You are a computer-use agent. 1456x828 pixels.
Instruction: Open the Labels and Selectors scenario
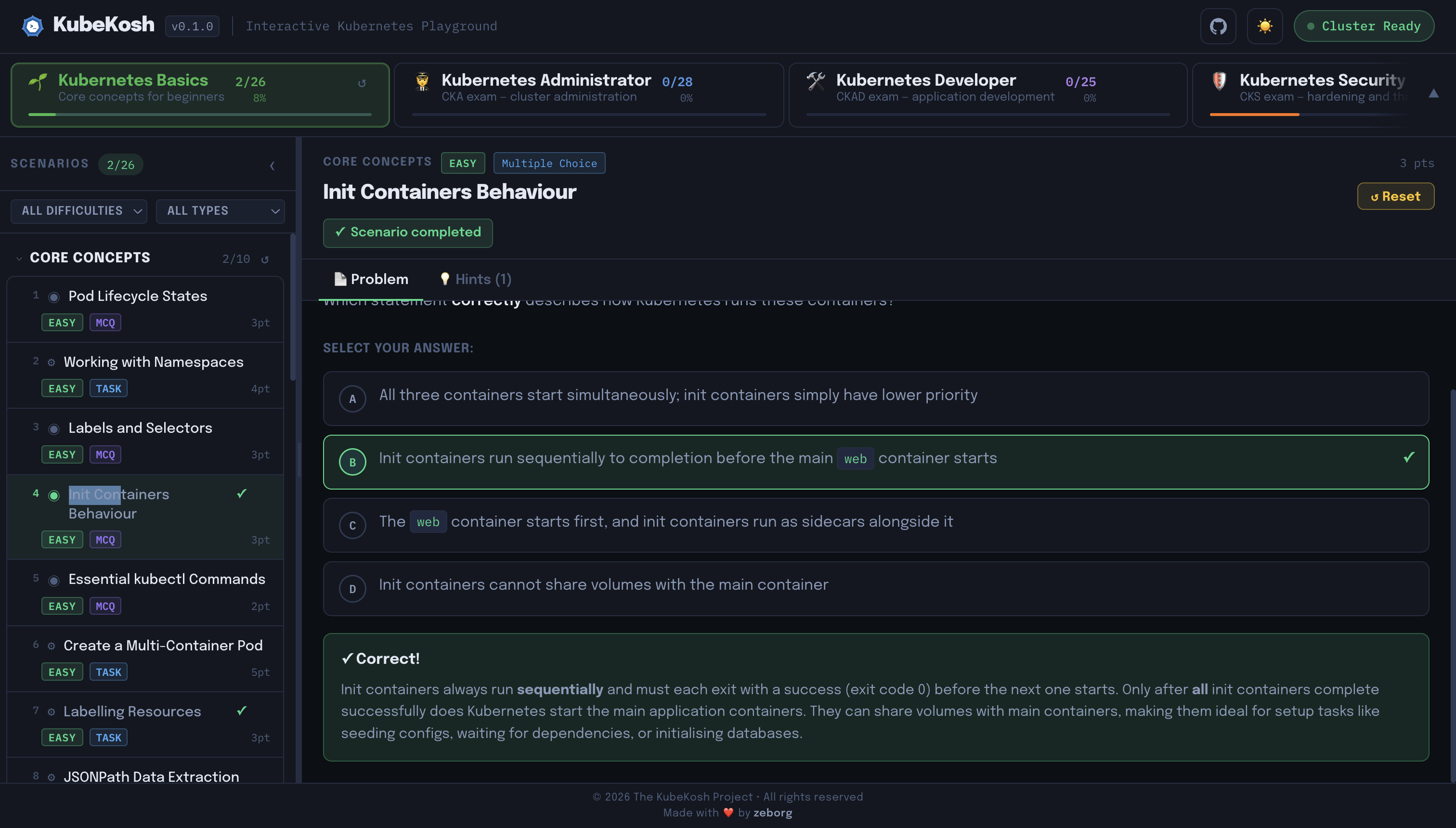pyautogui.click(x=145, y=441)
